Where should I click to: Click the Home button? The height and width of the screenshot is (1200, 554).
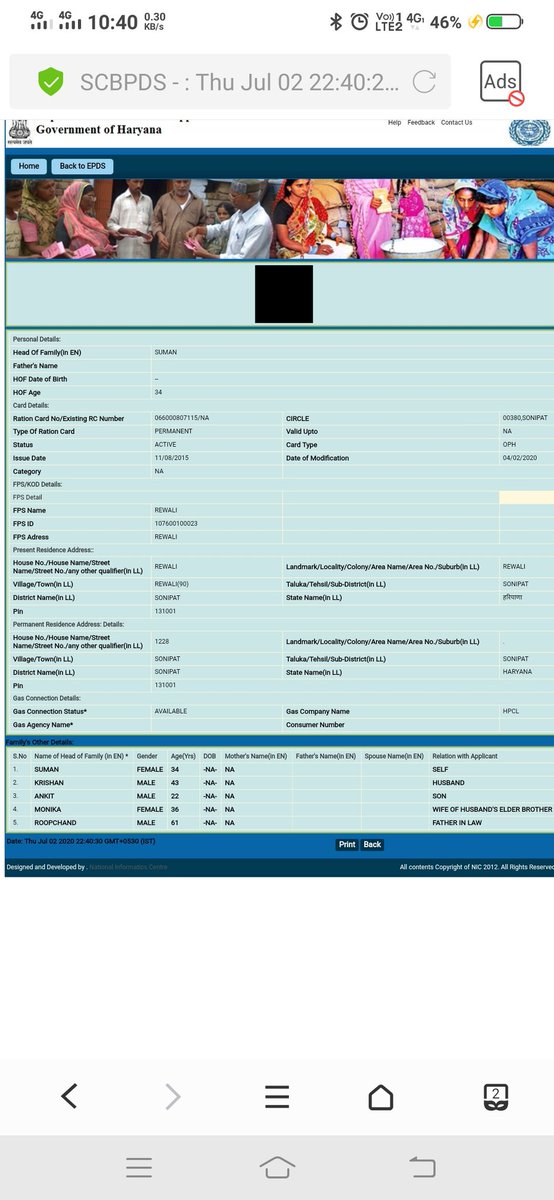tap(29, 166)
